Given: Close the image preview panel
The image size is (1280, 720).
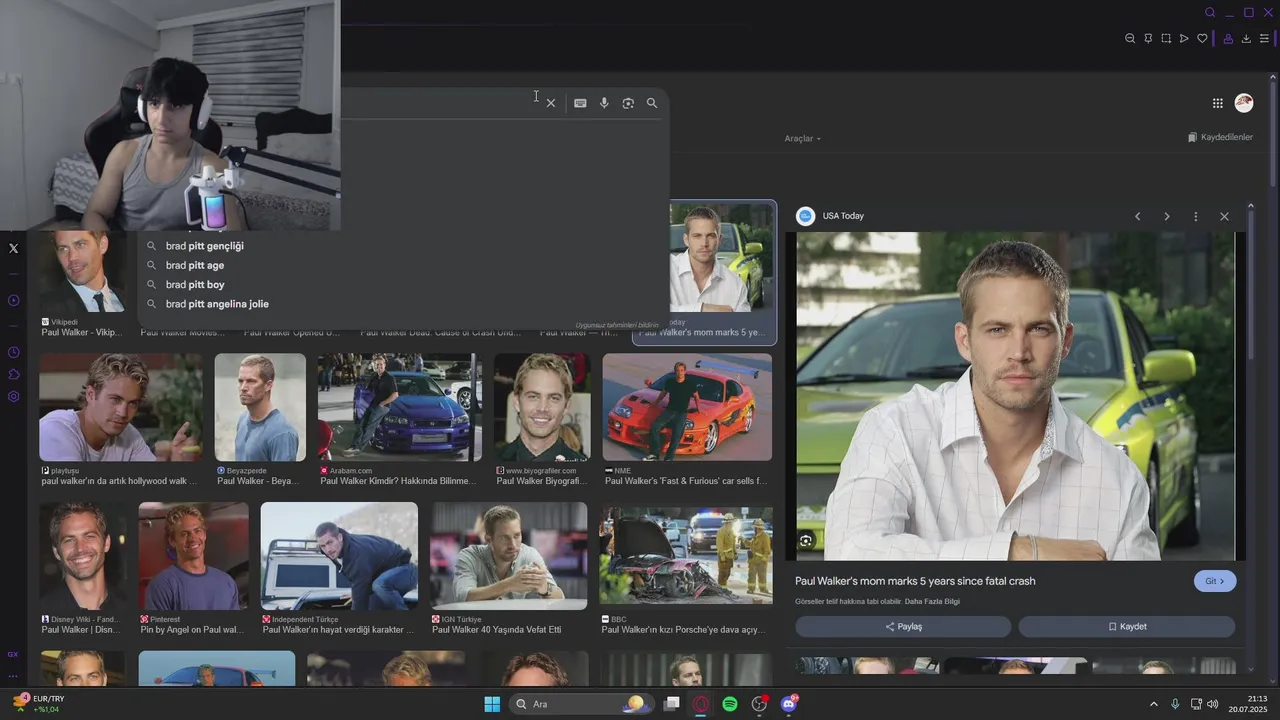Looking at the screenshot, I should point(1224,216).
